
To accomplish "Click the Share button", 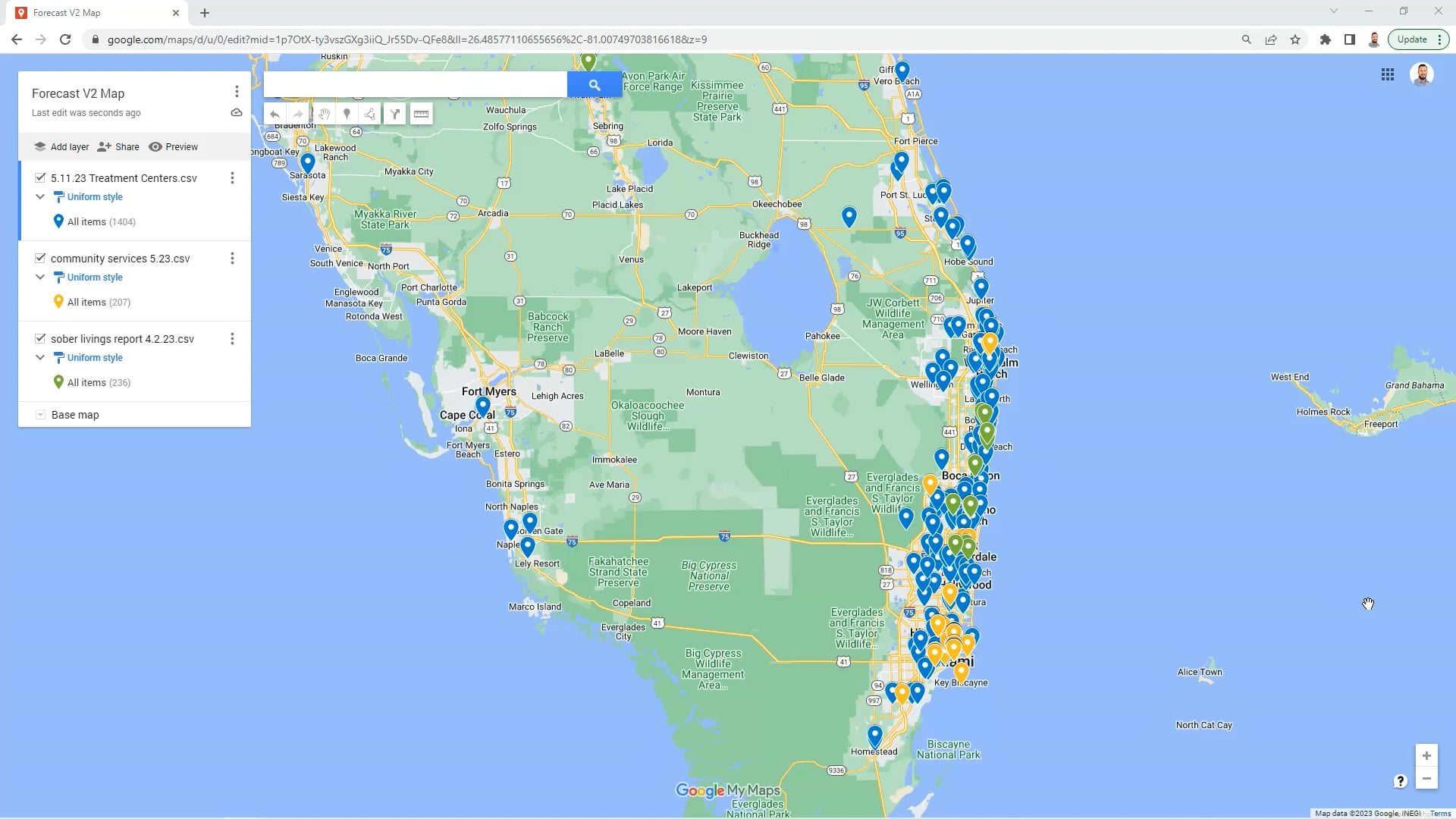I will pos(118,147).
